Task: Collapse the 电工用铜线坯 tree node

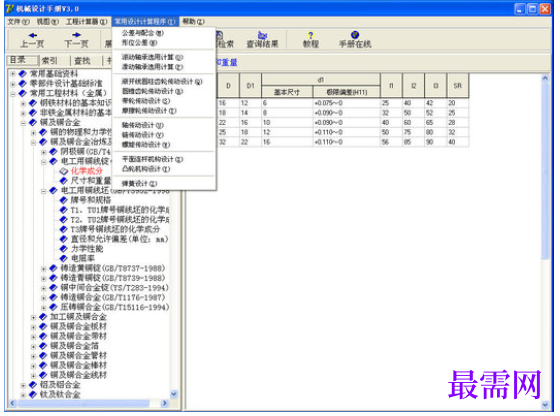Action: (x=44, y=191)
